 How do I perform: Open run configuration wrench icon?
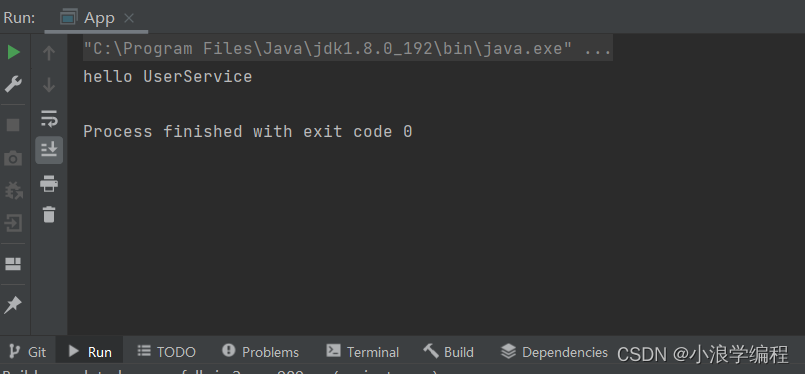(13, 84)
